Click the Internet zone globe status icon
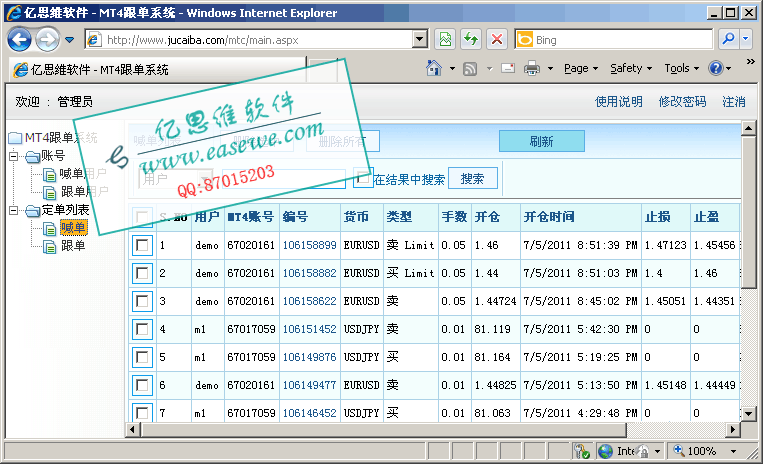This screenshot has width=763, height=464. tap(606, 451)
